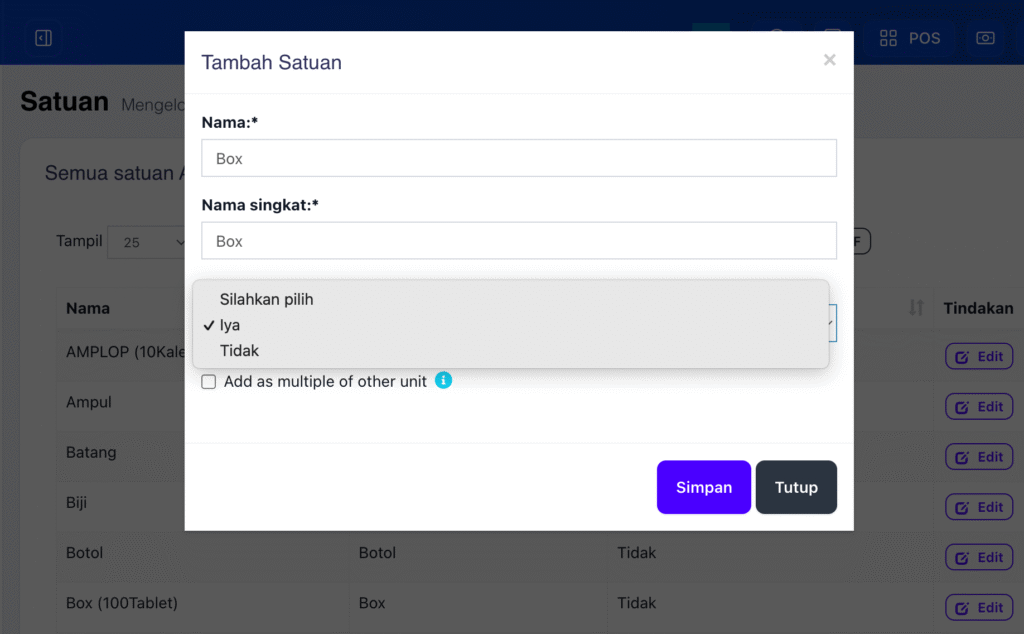Select the Silahkan pilih option

[266, 299]
